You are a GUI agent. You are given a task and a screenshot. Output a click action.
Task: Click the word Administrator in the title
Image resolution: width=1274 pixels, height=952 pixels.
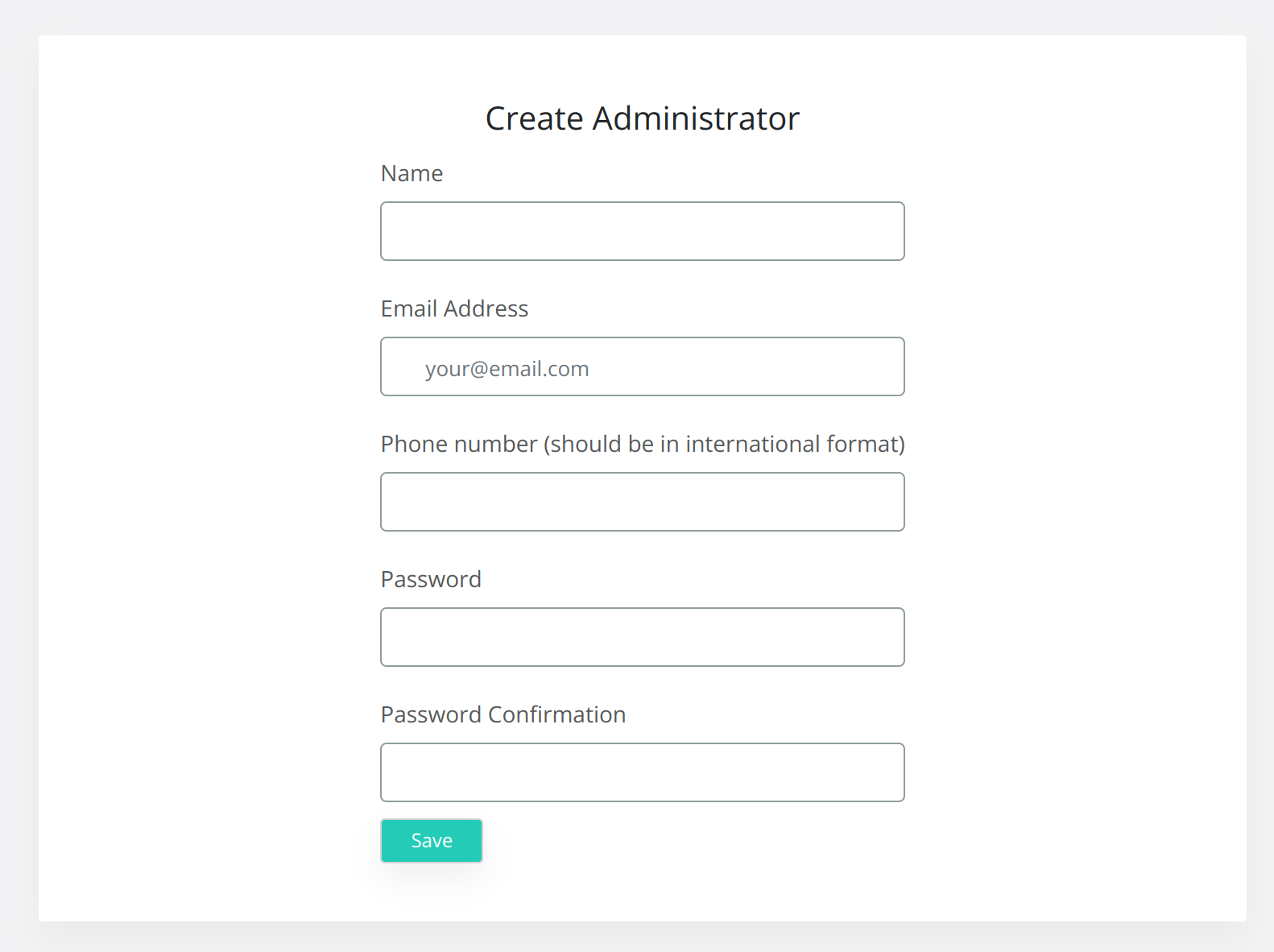pyautogui.click(x=696, y=118)
